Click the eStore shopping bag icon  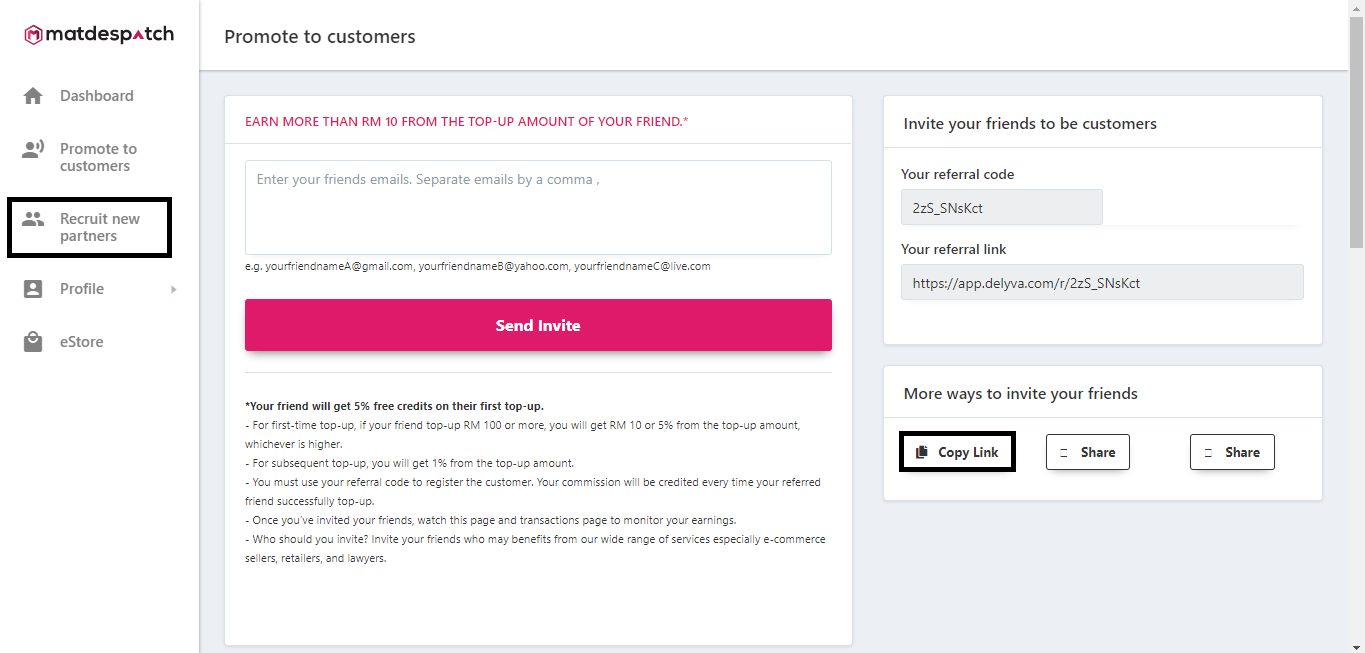click(x=33, y=342)
